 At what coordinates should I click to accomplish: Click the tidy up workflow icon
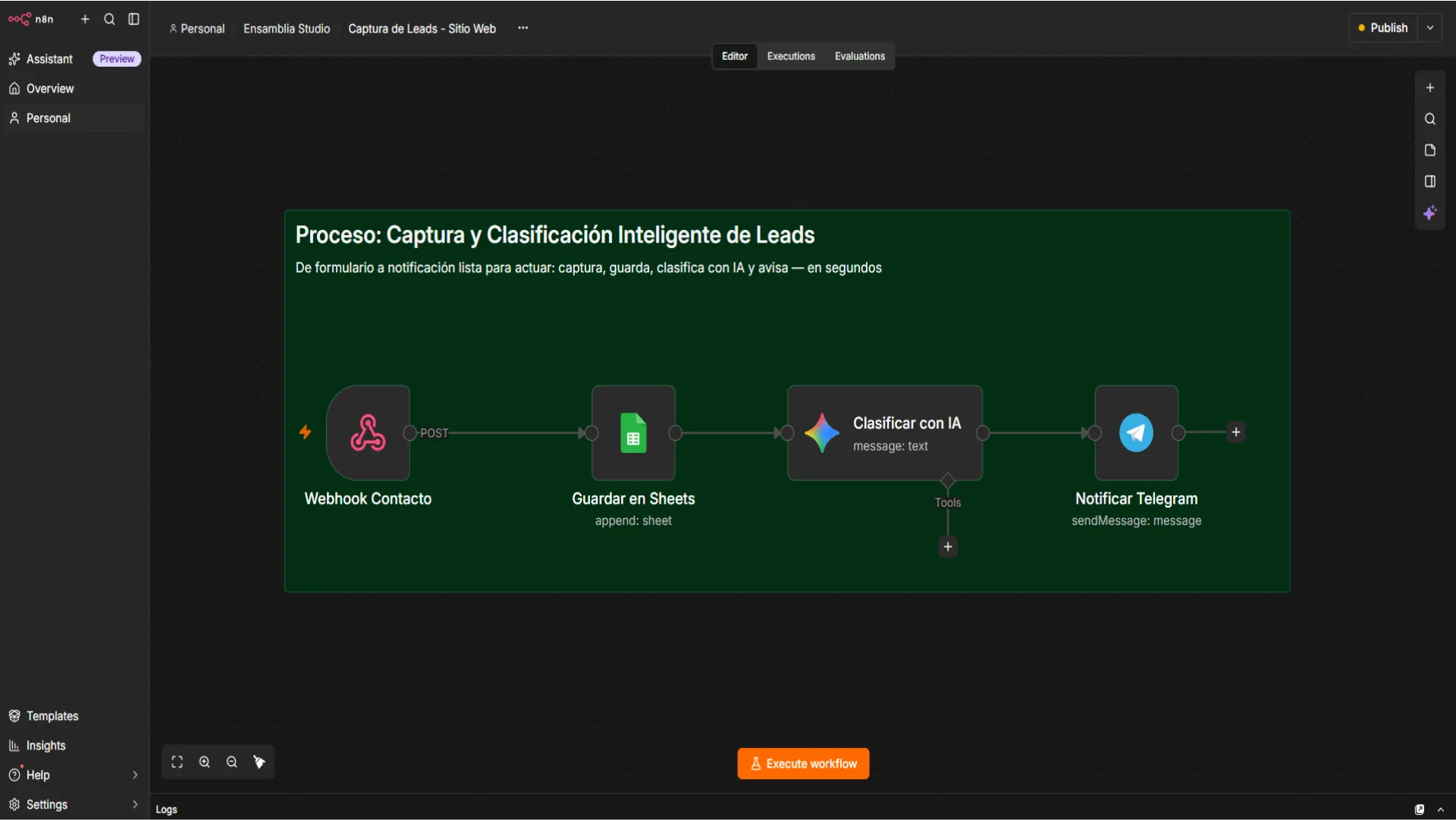tap(259, 762)
